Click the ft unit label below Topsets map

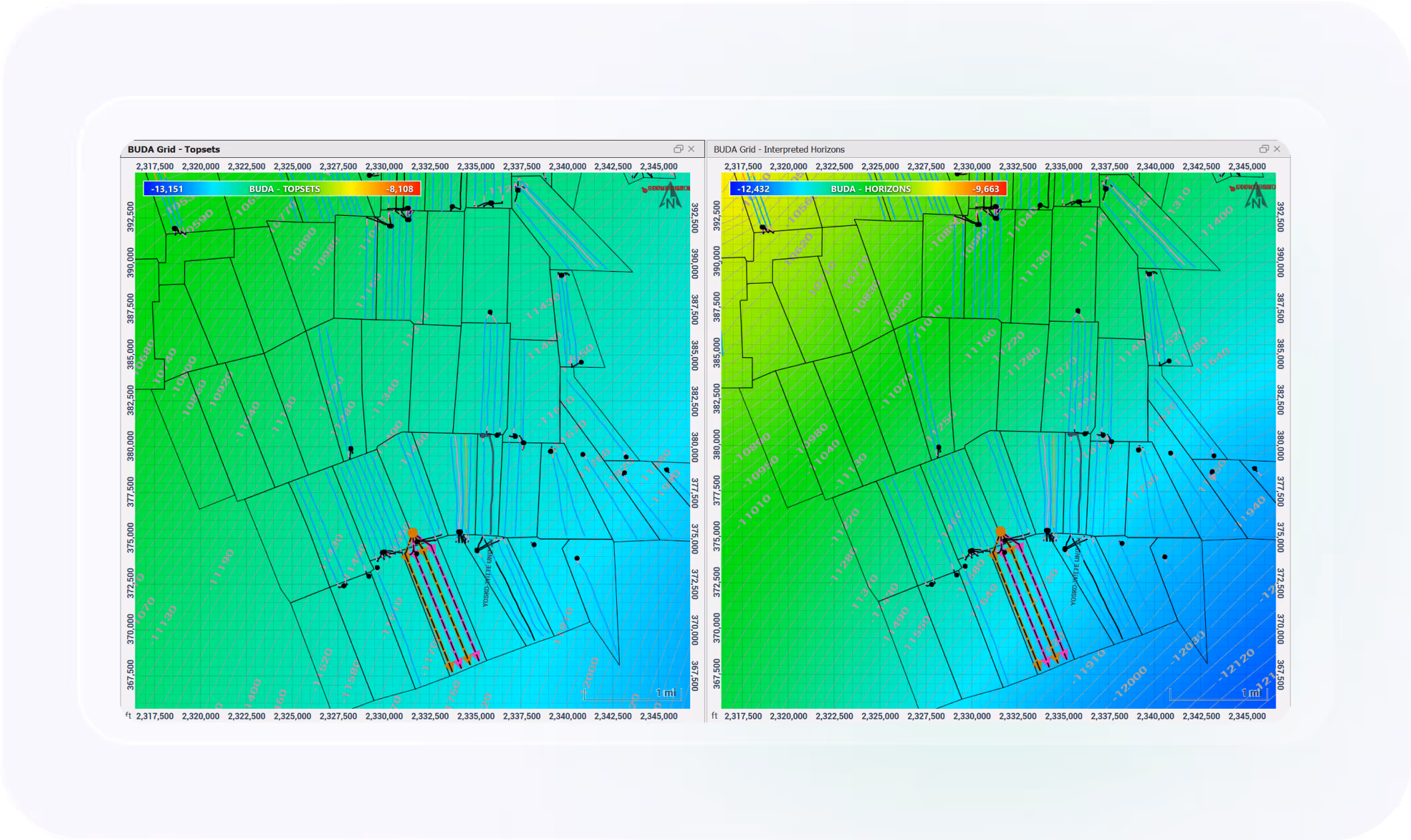(x=129, y=715)
